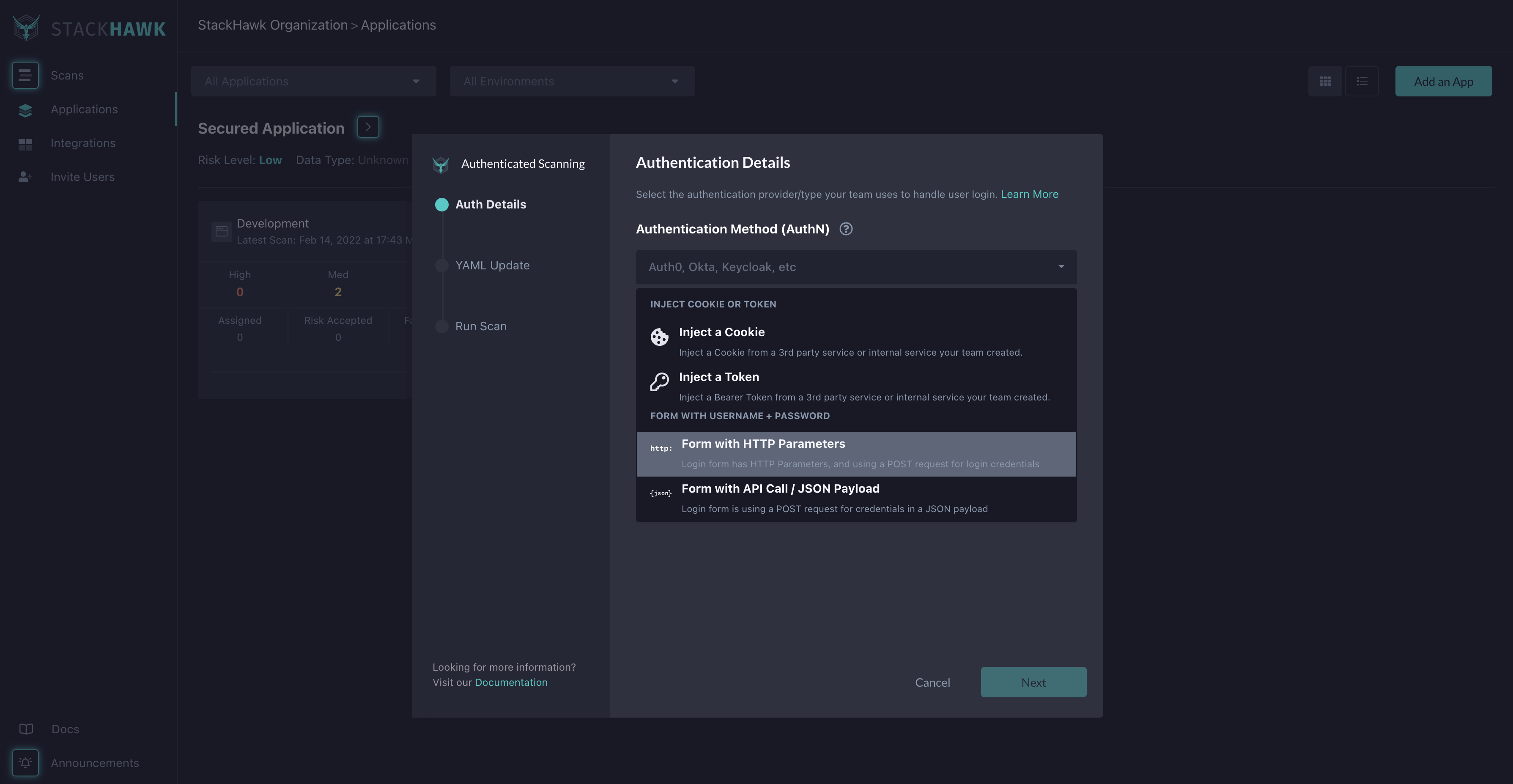Click the Cancel button
This screenshot has width=1513, height=784.
pyautogui.click(x=932, y=683)
